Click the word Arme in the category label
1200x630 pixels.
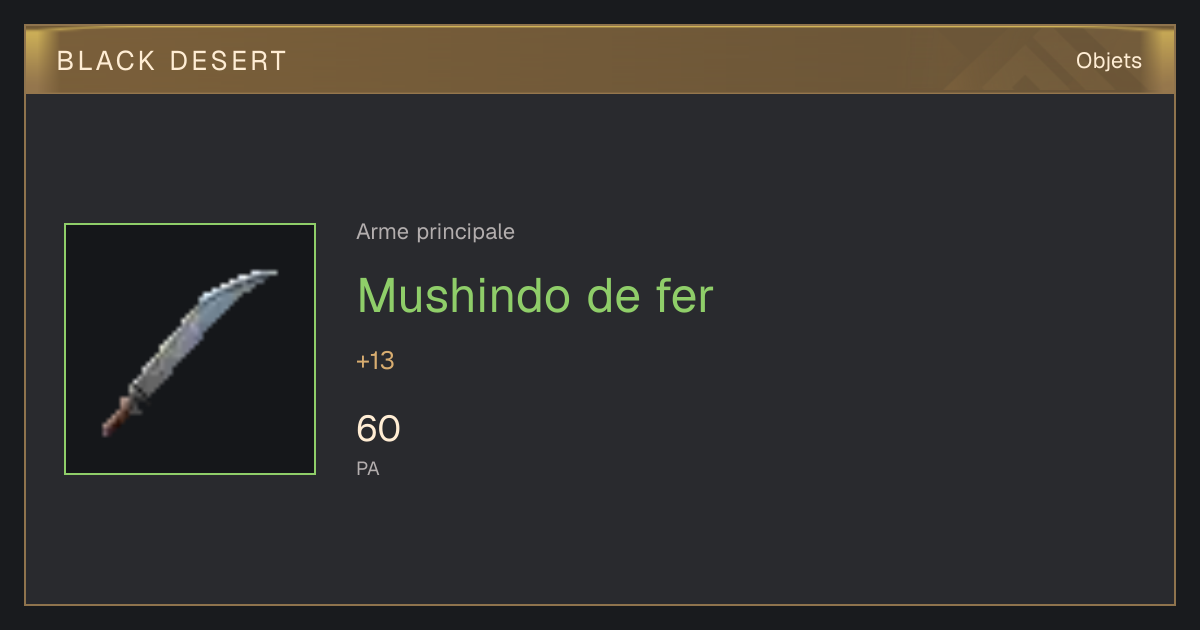point(382,232)
